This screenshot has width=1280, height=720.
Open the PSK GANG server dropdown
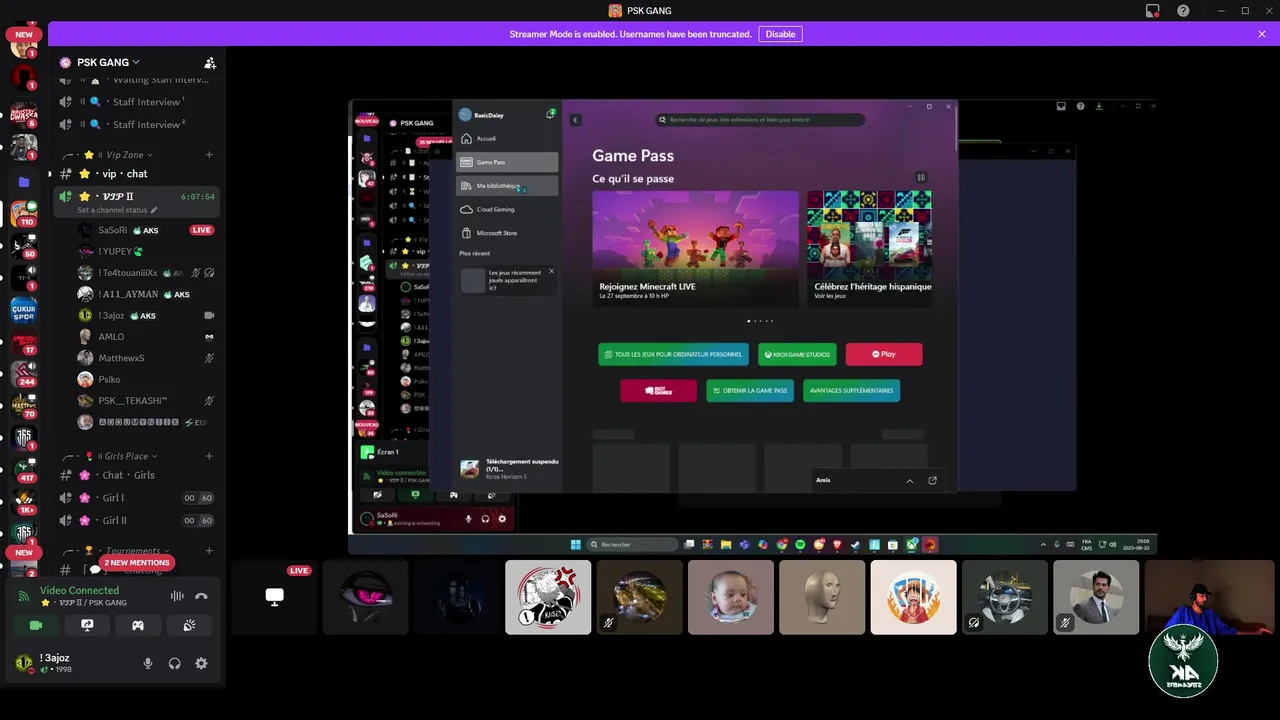[x=110, y=62]
